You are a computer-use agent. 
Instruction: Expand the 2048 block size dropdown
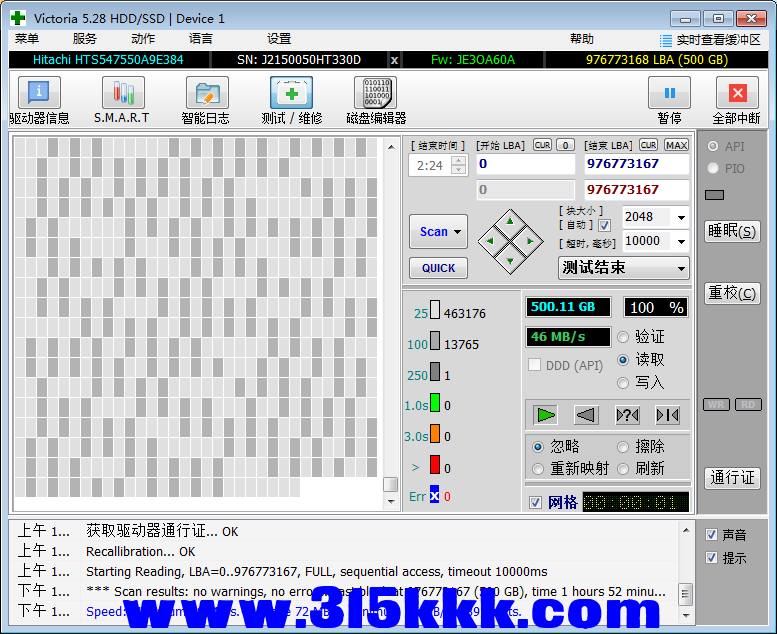(x=681, y=218)
